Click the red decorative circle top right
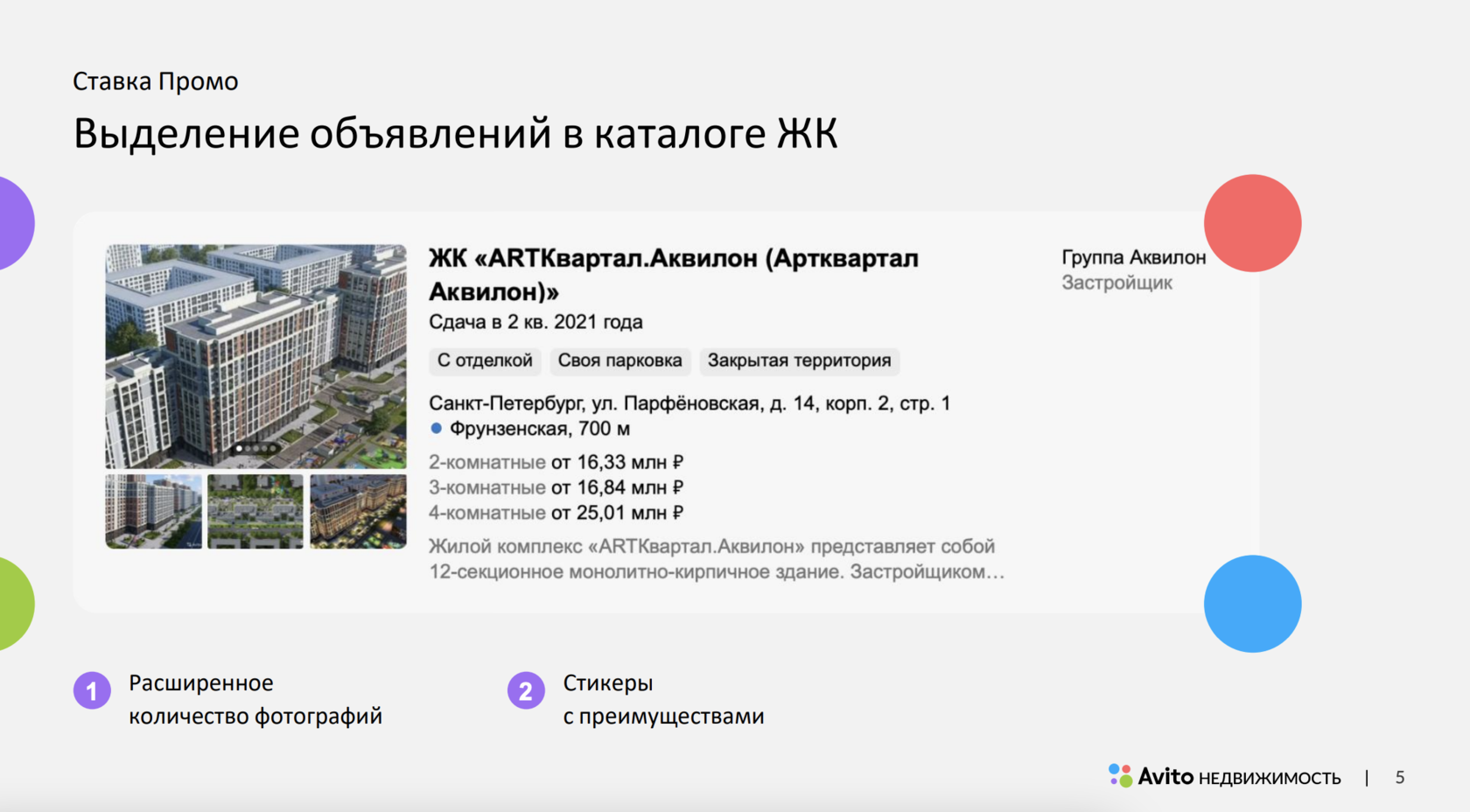1470x812 pixels. click(1251, 223)
